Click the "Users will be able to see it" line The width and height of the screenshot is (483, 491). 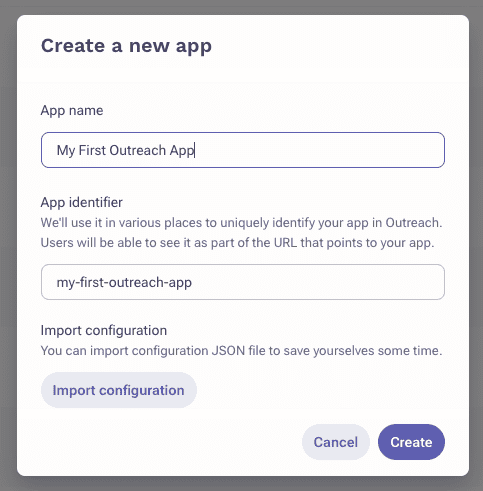pos(237,243)
